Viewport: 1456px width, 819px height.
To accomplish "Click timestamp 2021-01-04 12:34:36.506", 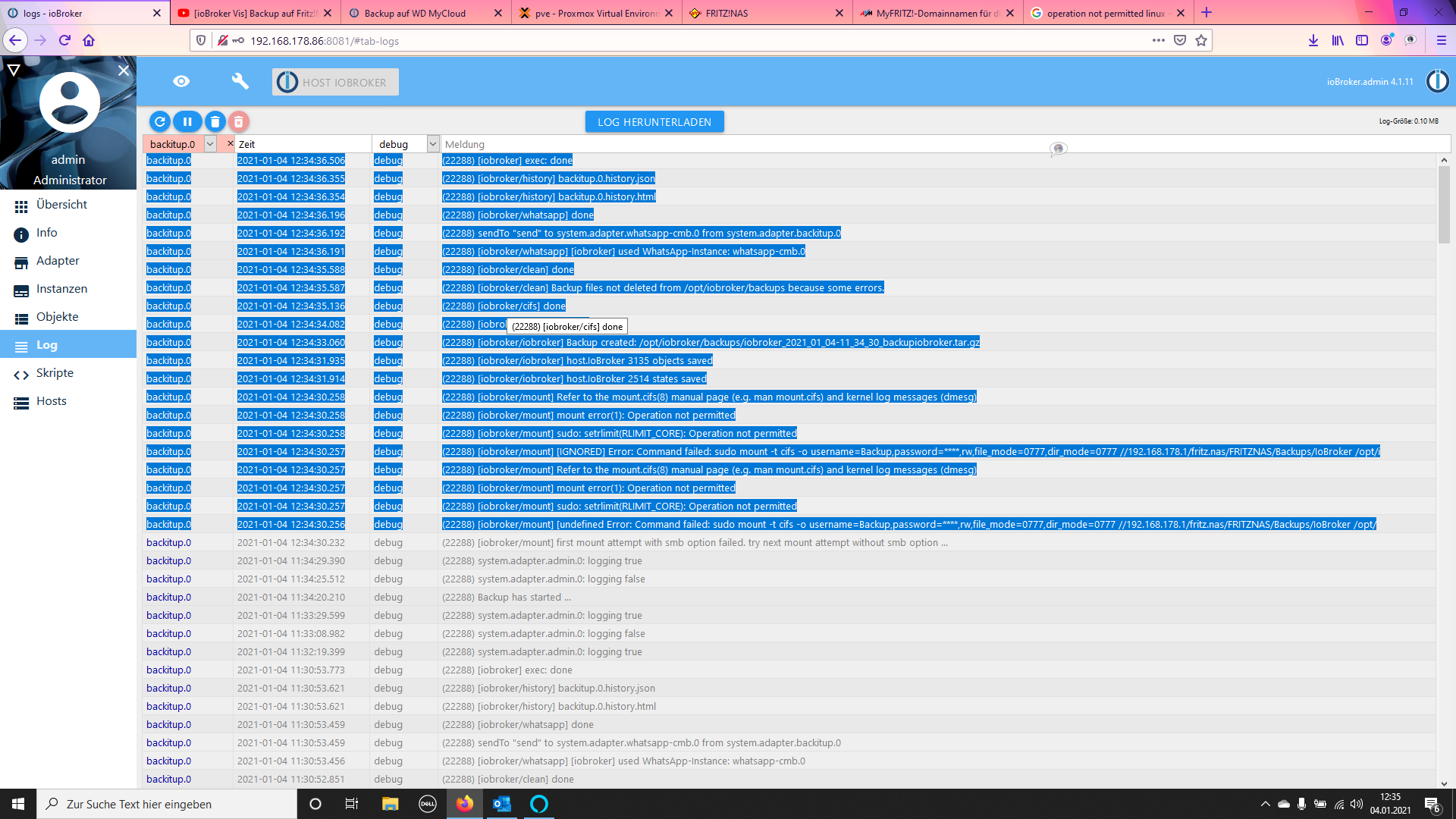I will tap(291, 161).
